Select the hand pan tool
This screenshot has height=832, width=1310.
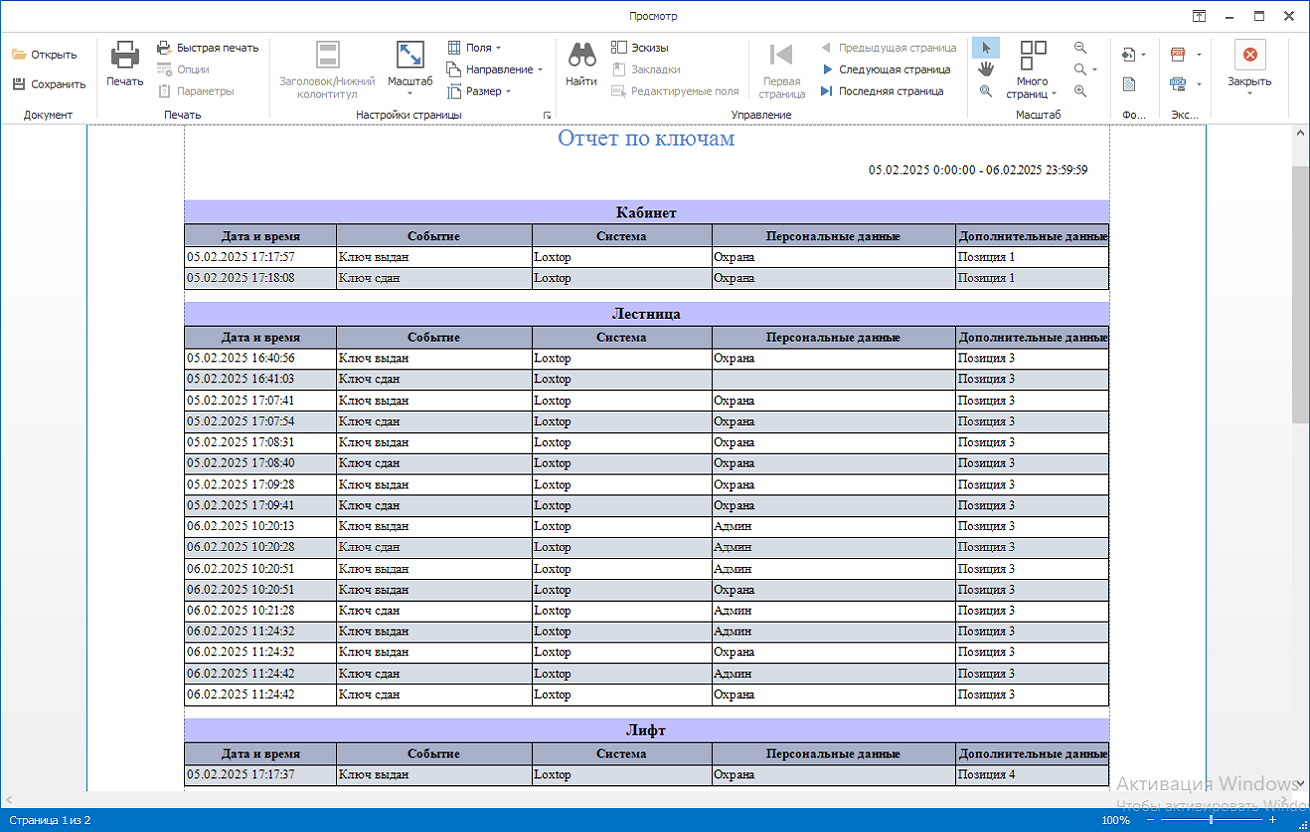pyautogui.click(x=985, y=69)
